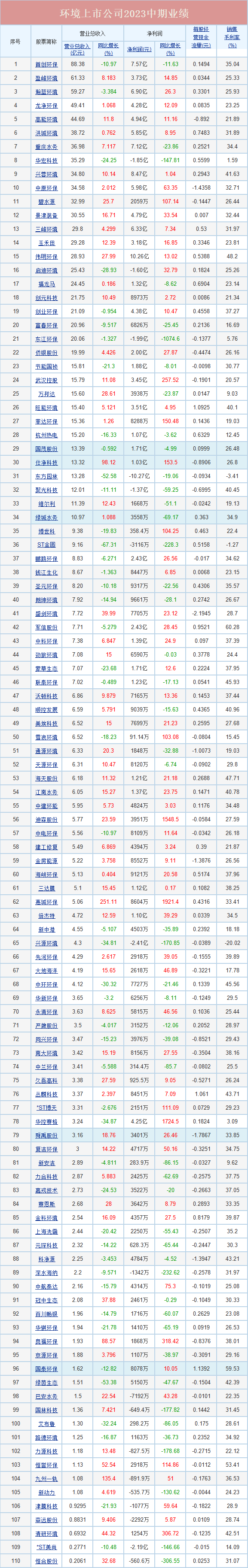Screen dimensions: 248x1568
Task: Sort by 营业总收入(亿元) column header
Action: pyautogui.click(x=77, y=48)
